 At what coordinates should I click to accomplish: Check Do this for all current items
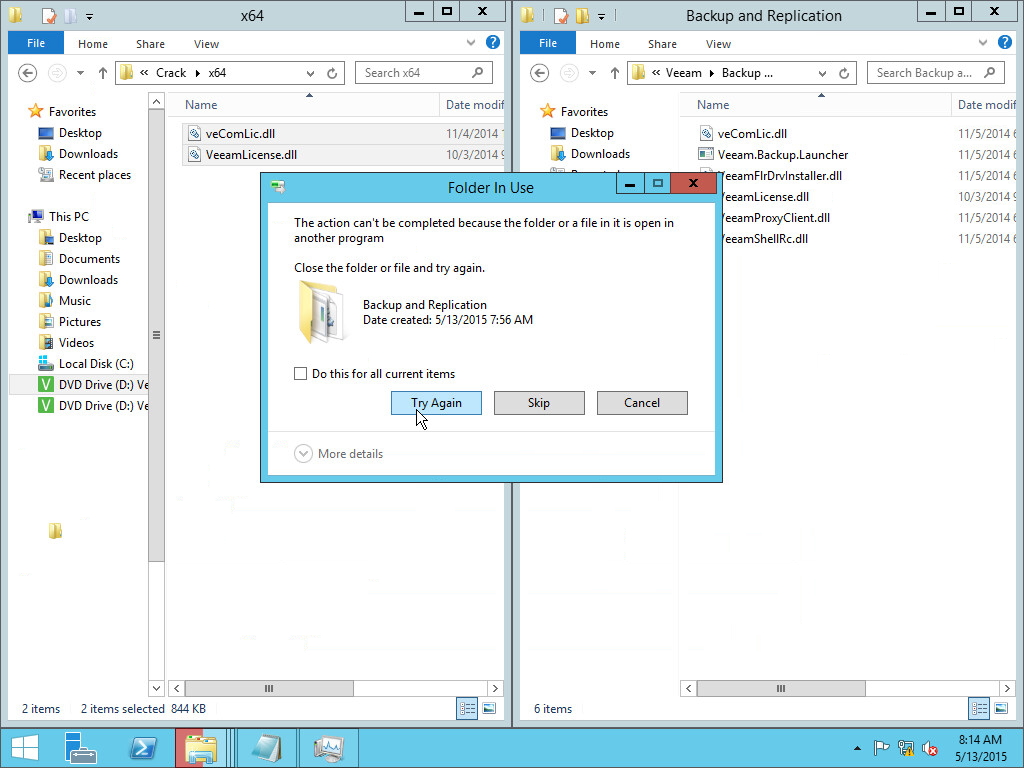(300, 374)
